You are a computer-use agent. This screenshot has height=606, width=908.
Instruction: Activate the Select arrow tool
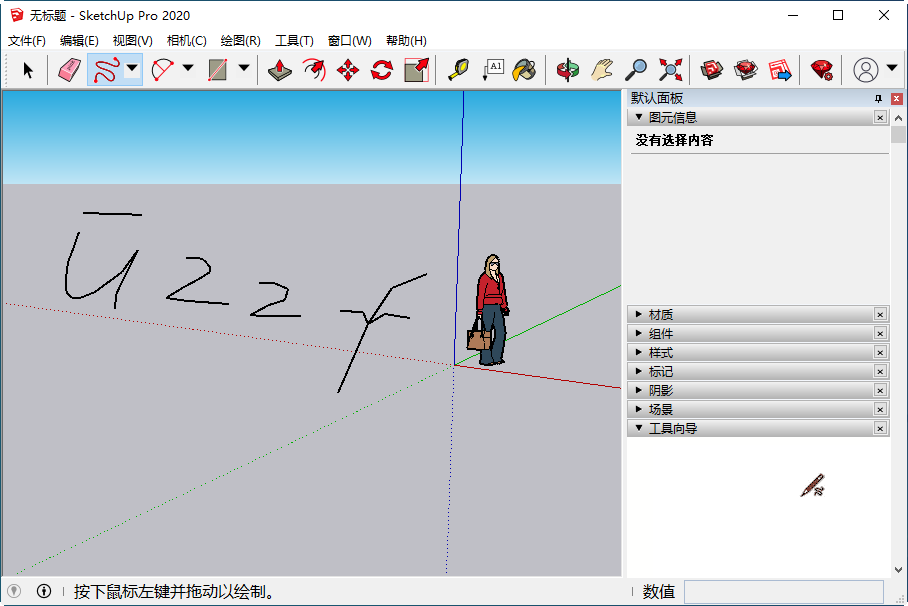click(28, 70)
